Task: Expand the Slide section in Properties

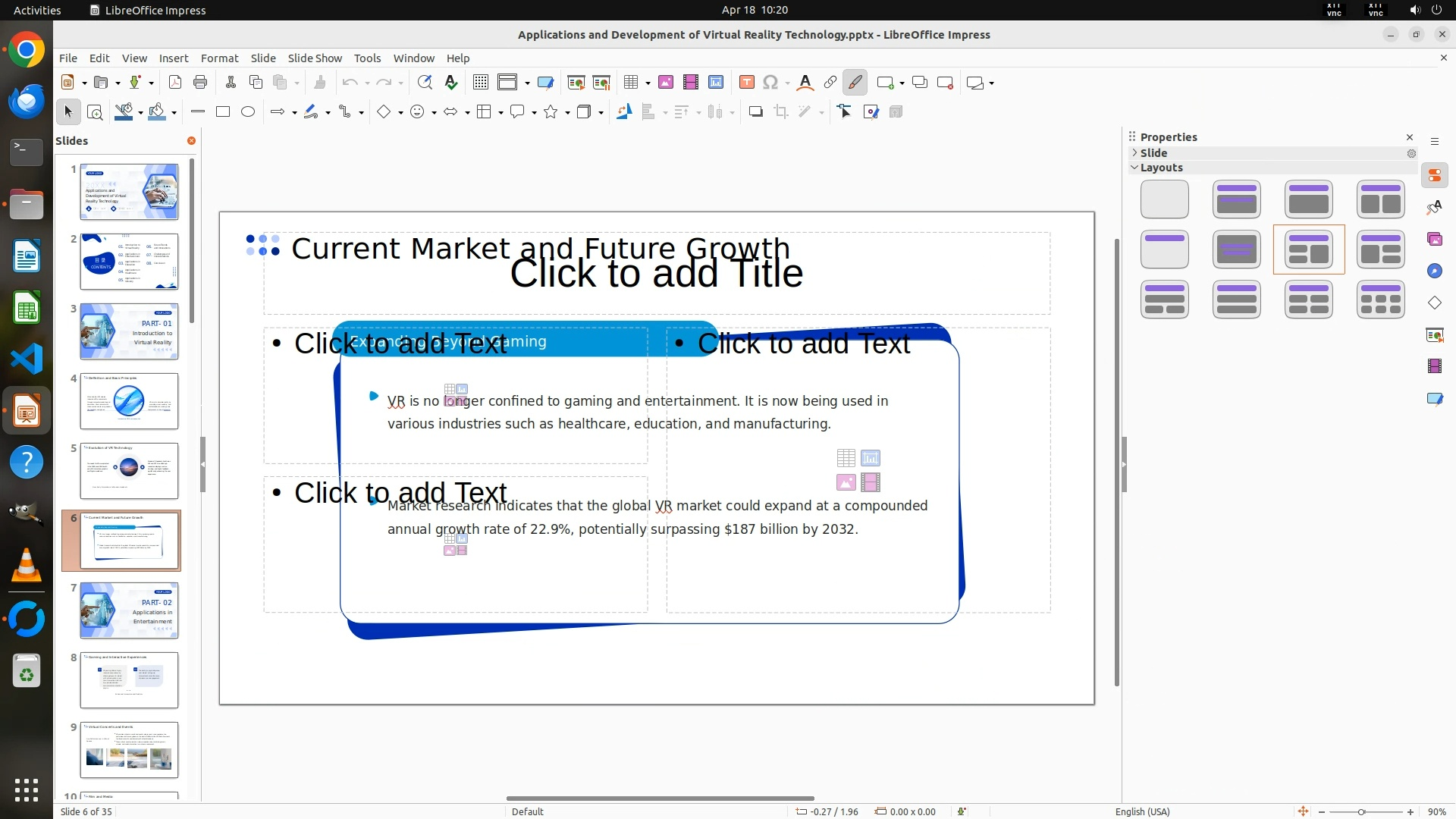Action: 1135,153
